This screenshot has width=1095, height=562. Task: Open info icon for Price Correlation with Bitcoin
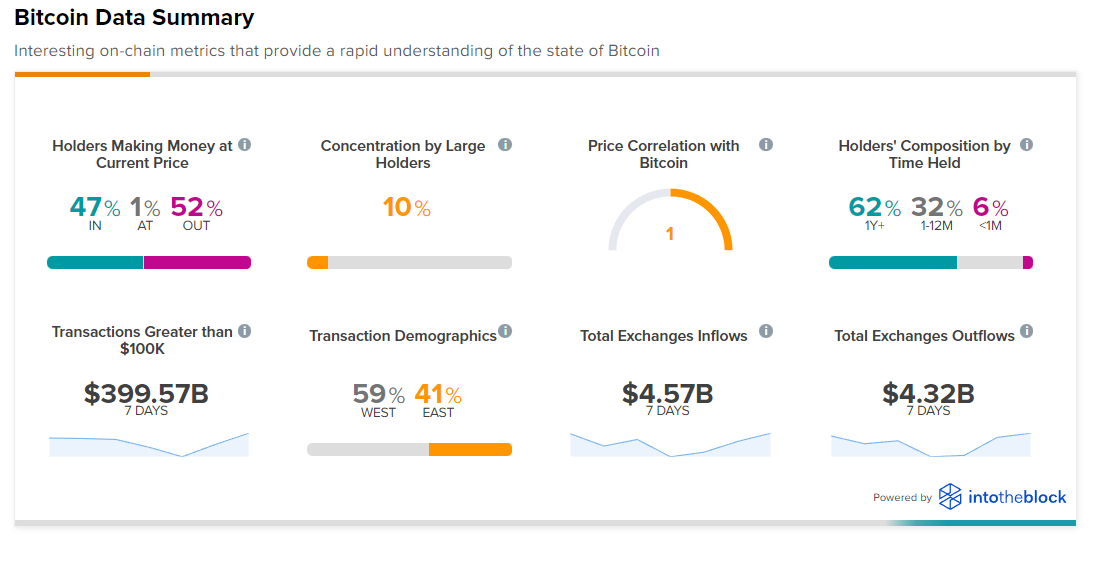pyautogui.click(x=766, y=145)
